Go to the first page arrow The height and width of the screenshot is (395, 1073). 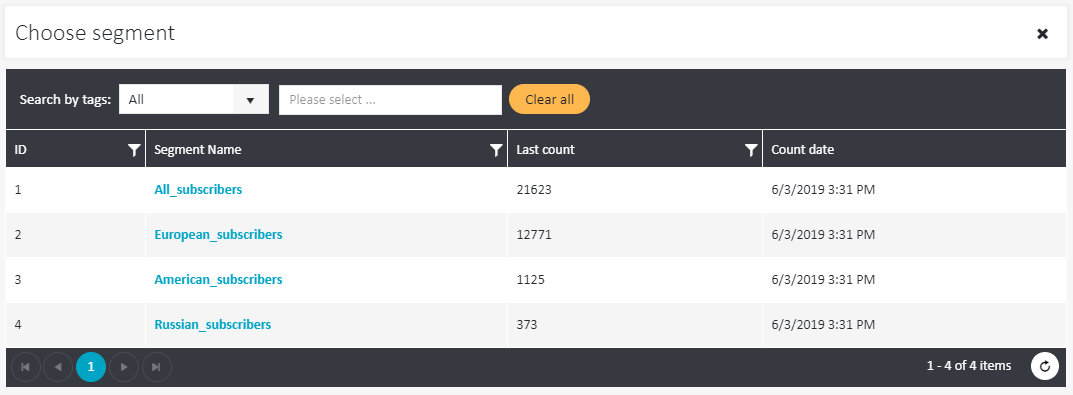[x=25, y=367]
